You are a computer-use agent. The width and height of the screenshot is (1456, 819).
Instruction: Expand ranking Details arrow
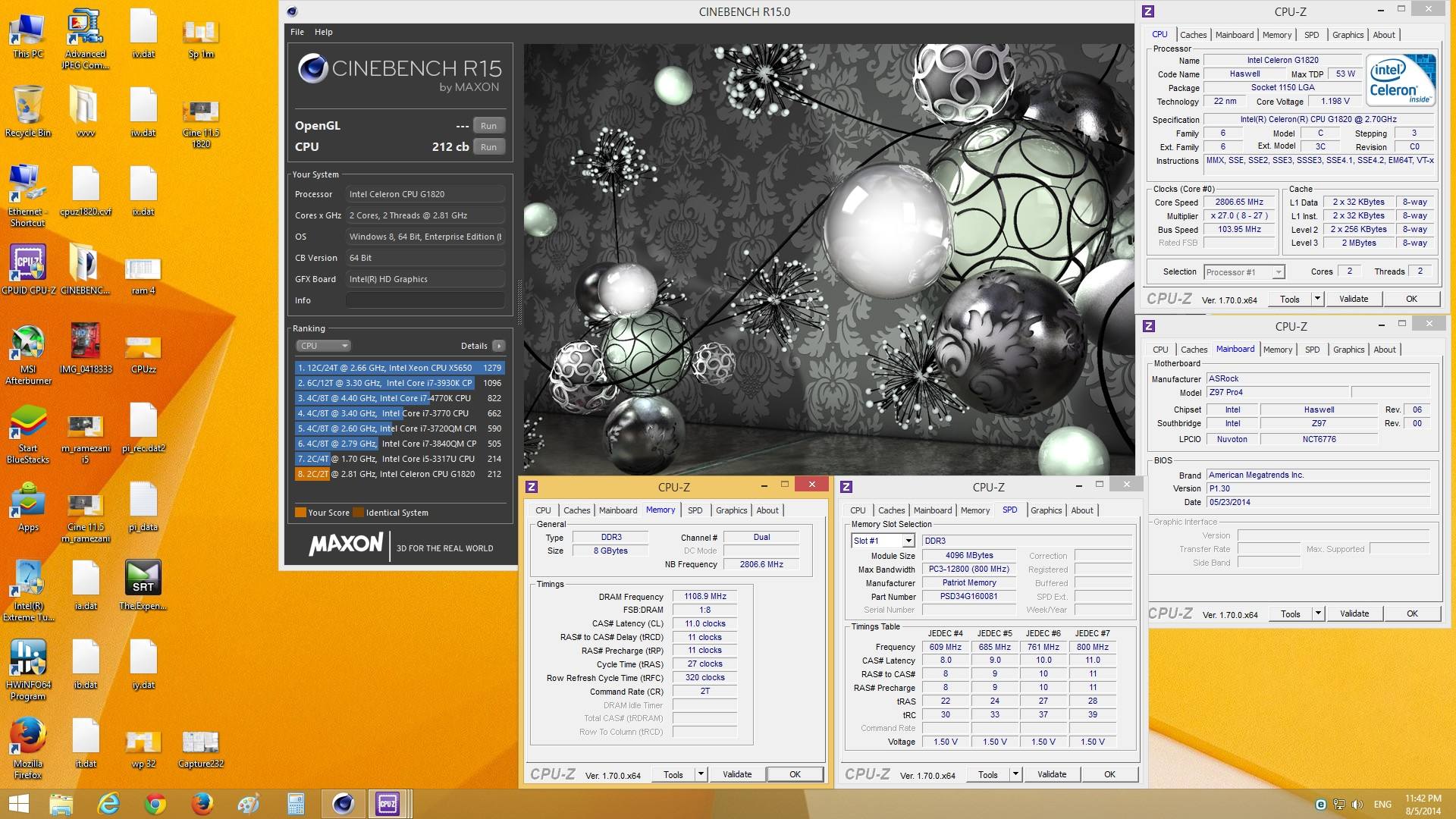tap(498, 346)
